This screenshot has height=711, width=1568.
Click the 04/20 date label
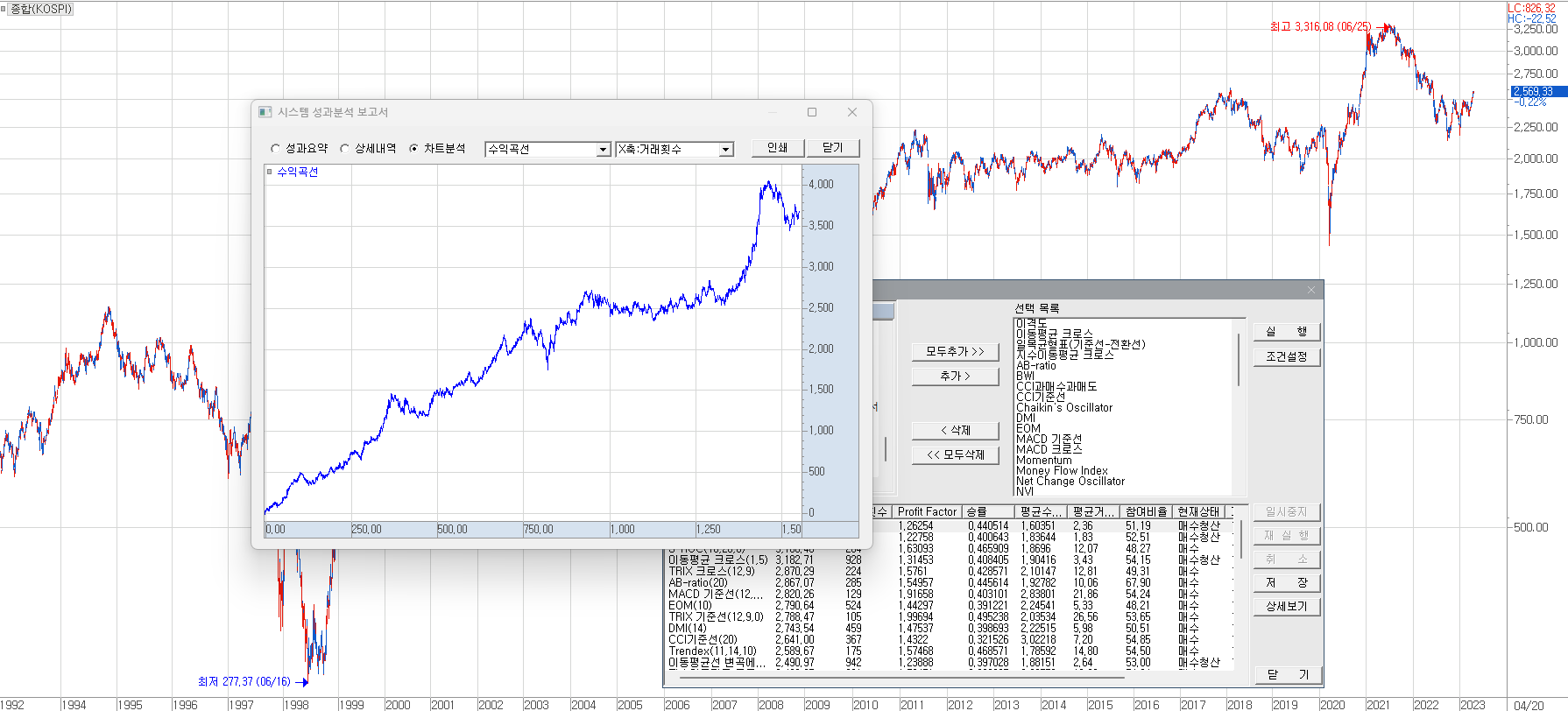click(x=1529, y=705)
